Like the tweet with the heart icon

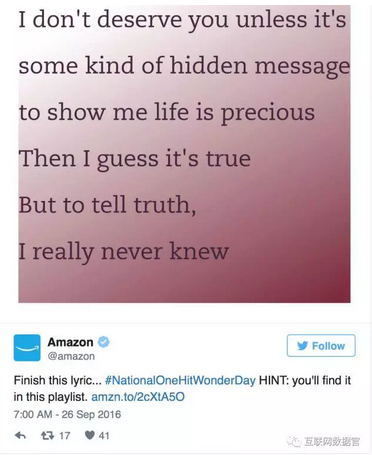click(90, 435)
